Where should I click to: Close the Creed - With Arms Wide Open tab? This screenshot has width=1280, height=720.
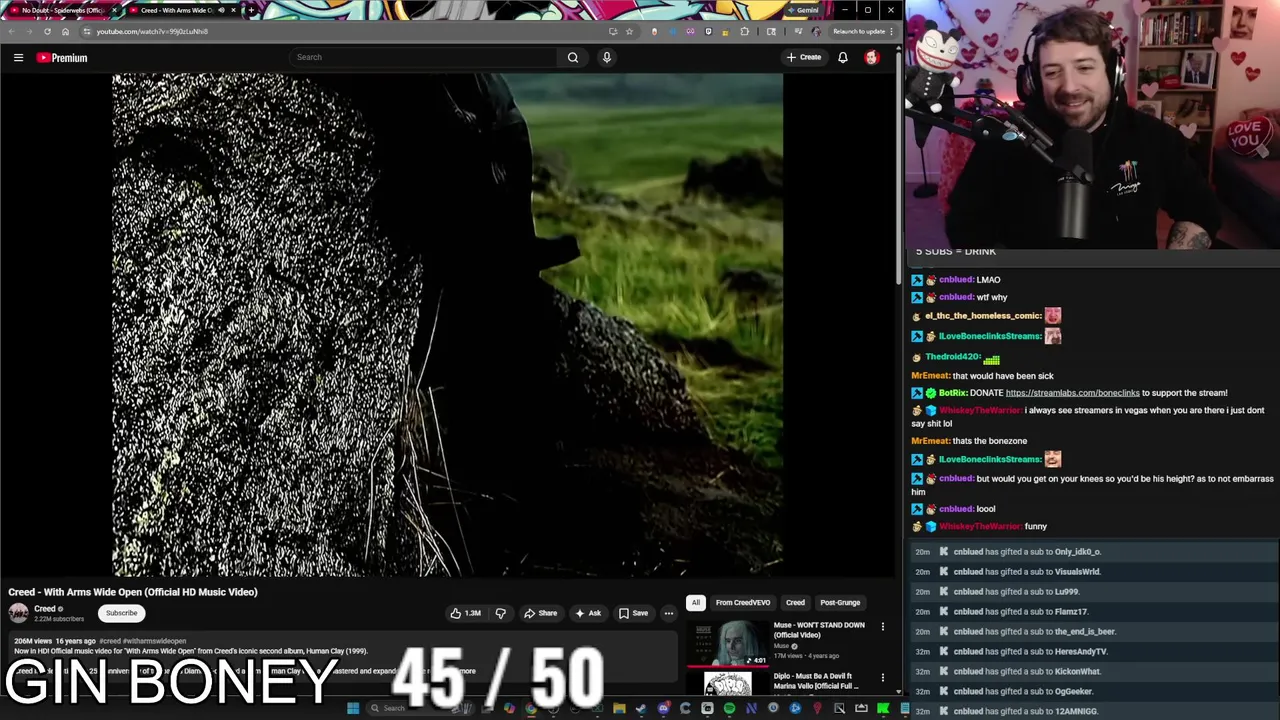point(234,10)
